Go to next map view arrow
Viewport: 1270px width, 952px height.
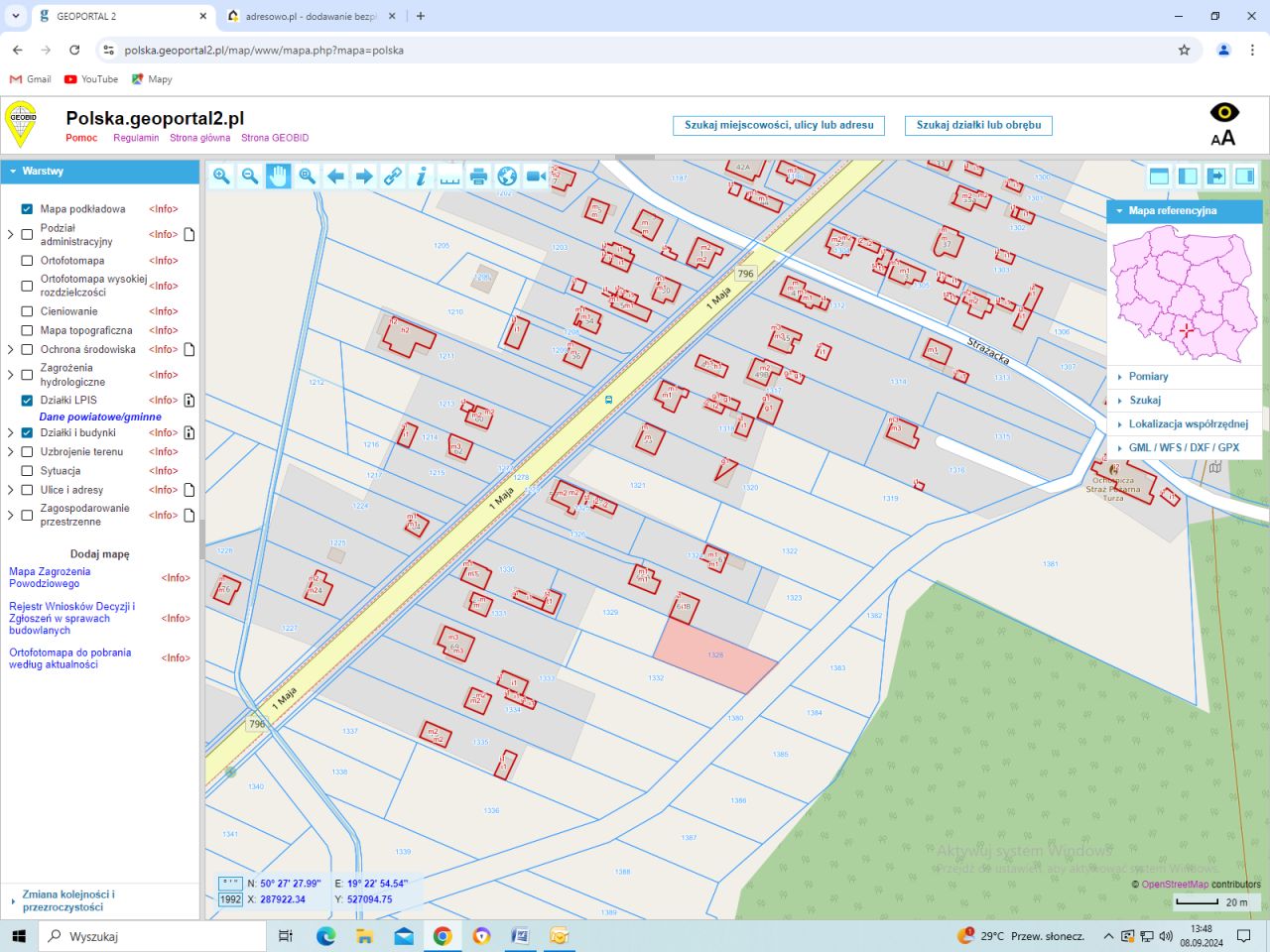click(x=364, y=177)
